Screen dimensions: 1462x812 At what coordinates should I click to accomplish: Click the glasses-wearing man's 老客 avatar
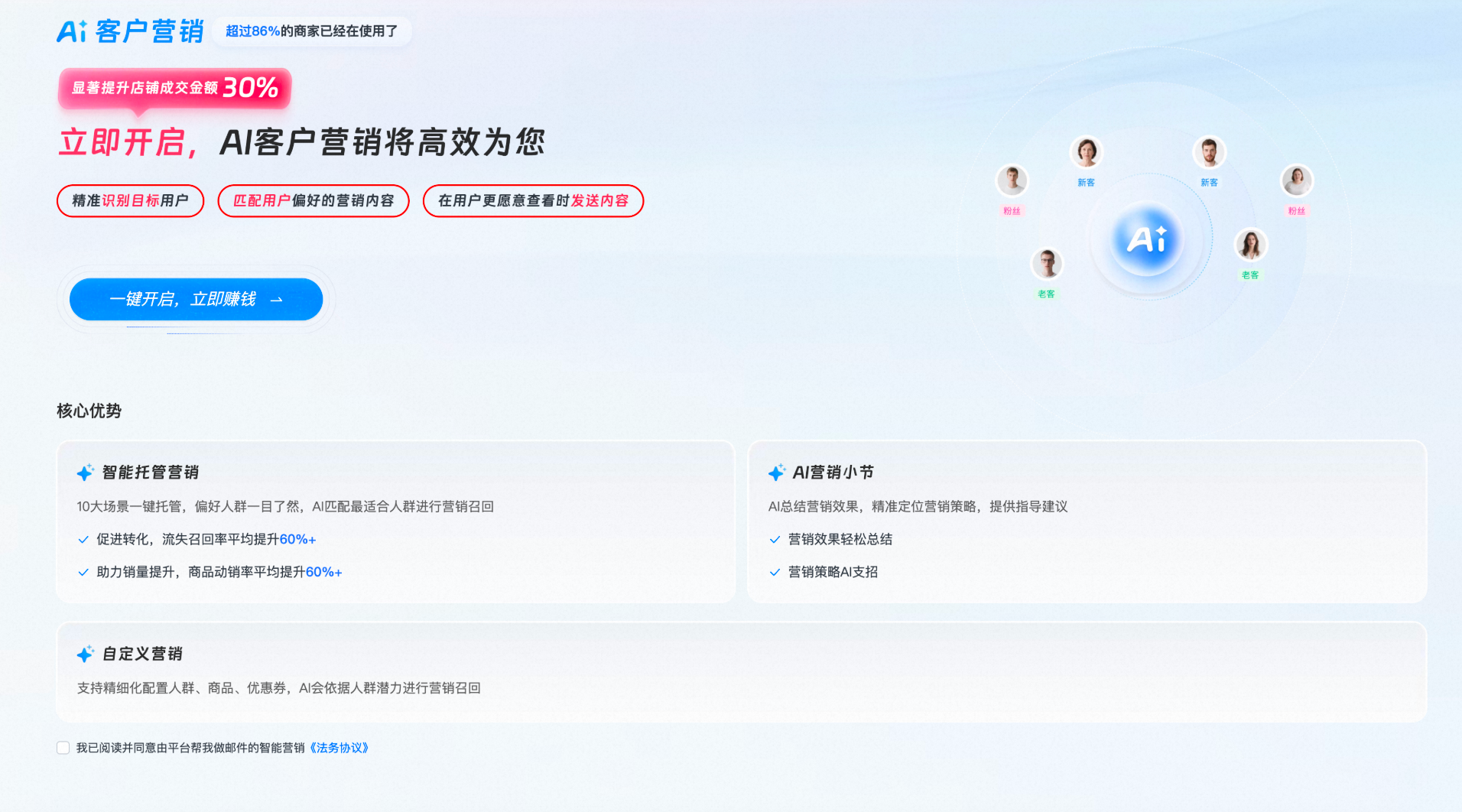coord(1047,264)
